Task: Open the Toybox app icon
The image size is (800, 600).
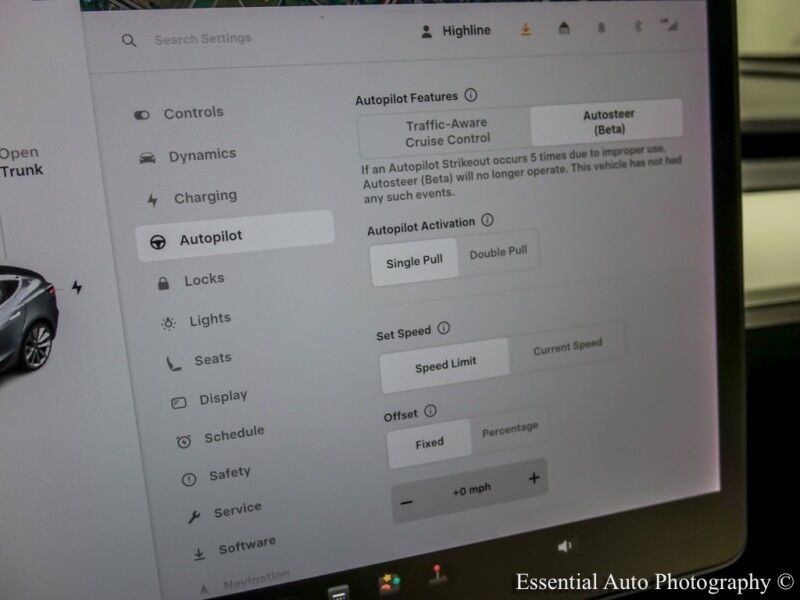Action: 389,583
